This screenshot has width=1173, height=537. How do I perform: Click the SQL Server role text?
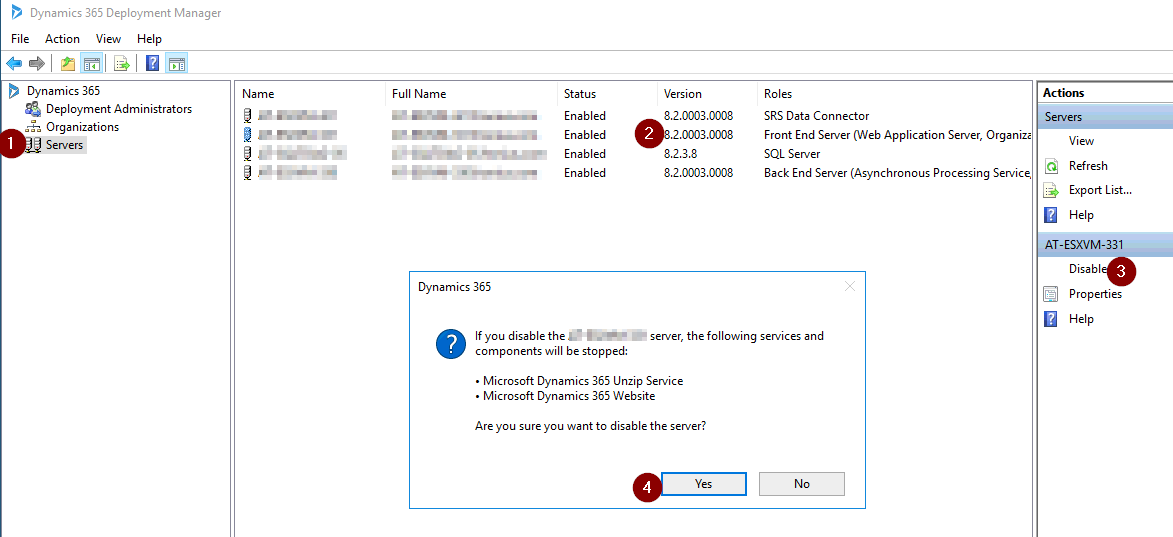click(x=791, y=154)
